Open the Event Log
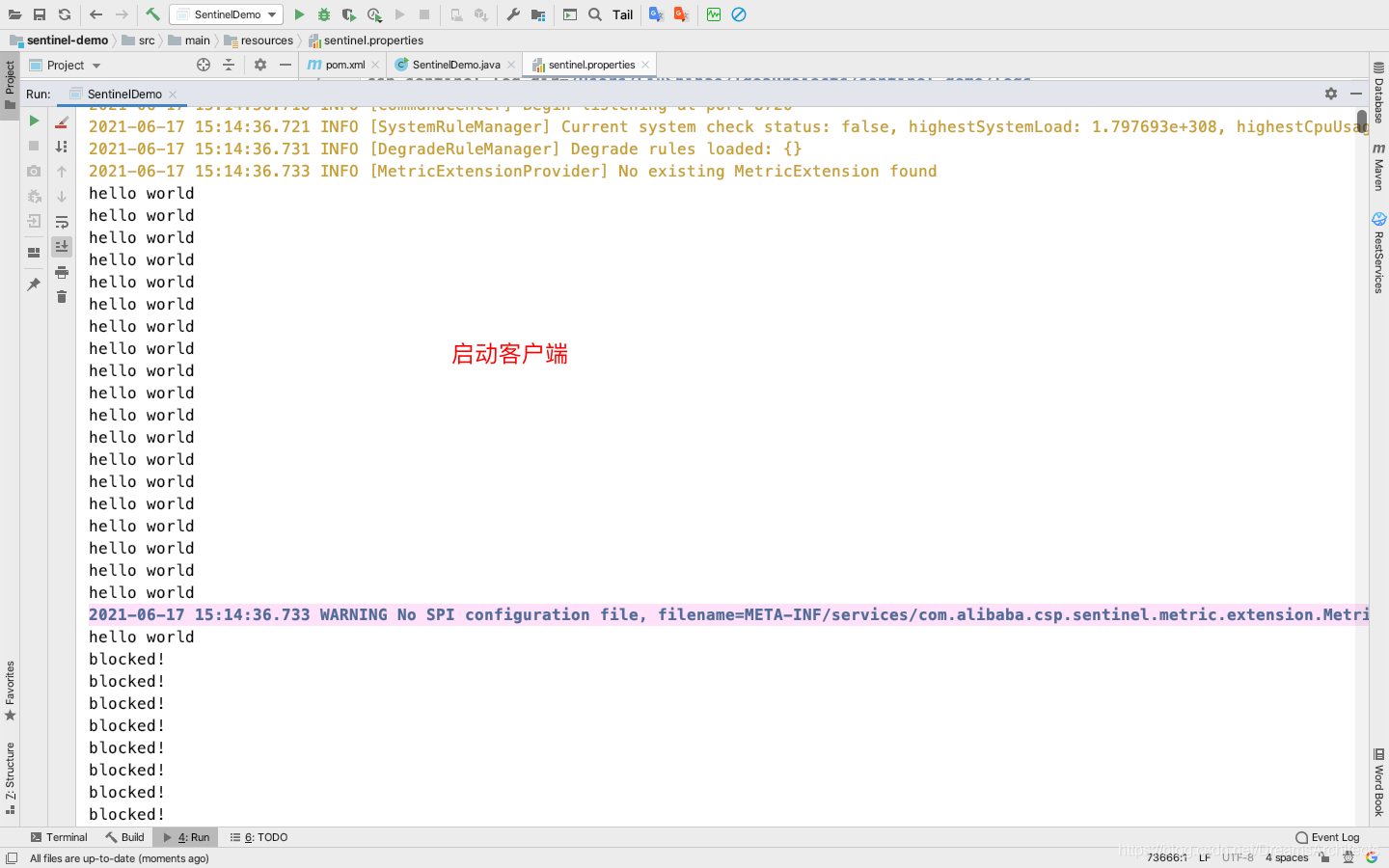Viewport: 1389px width, 868px height. (1327, 837)
